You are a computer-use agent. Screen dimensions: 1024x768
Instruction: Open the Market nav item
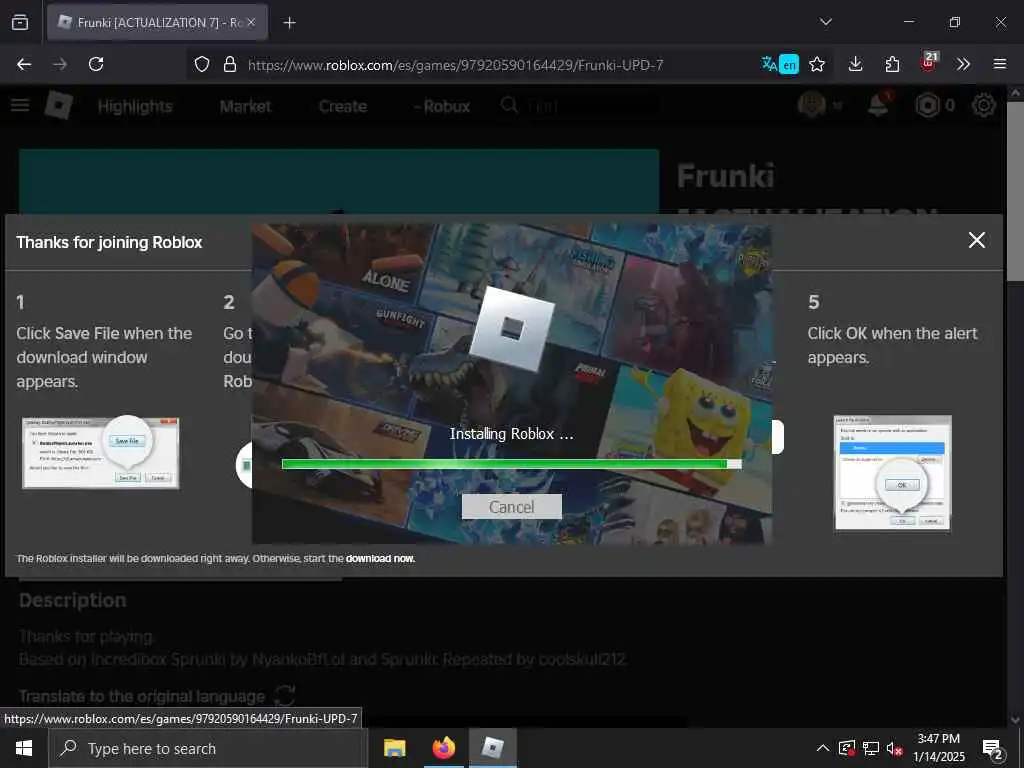coord(245,106)
